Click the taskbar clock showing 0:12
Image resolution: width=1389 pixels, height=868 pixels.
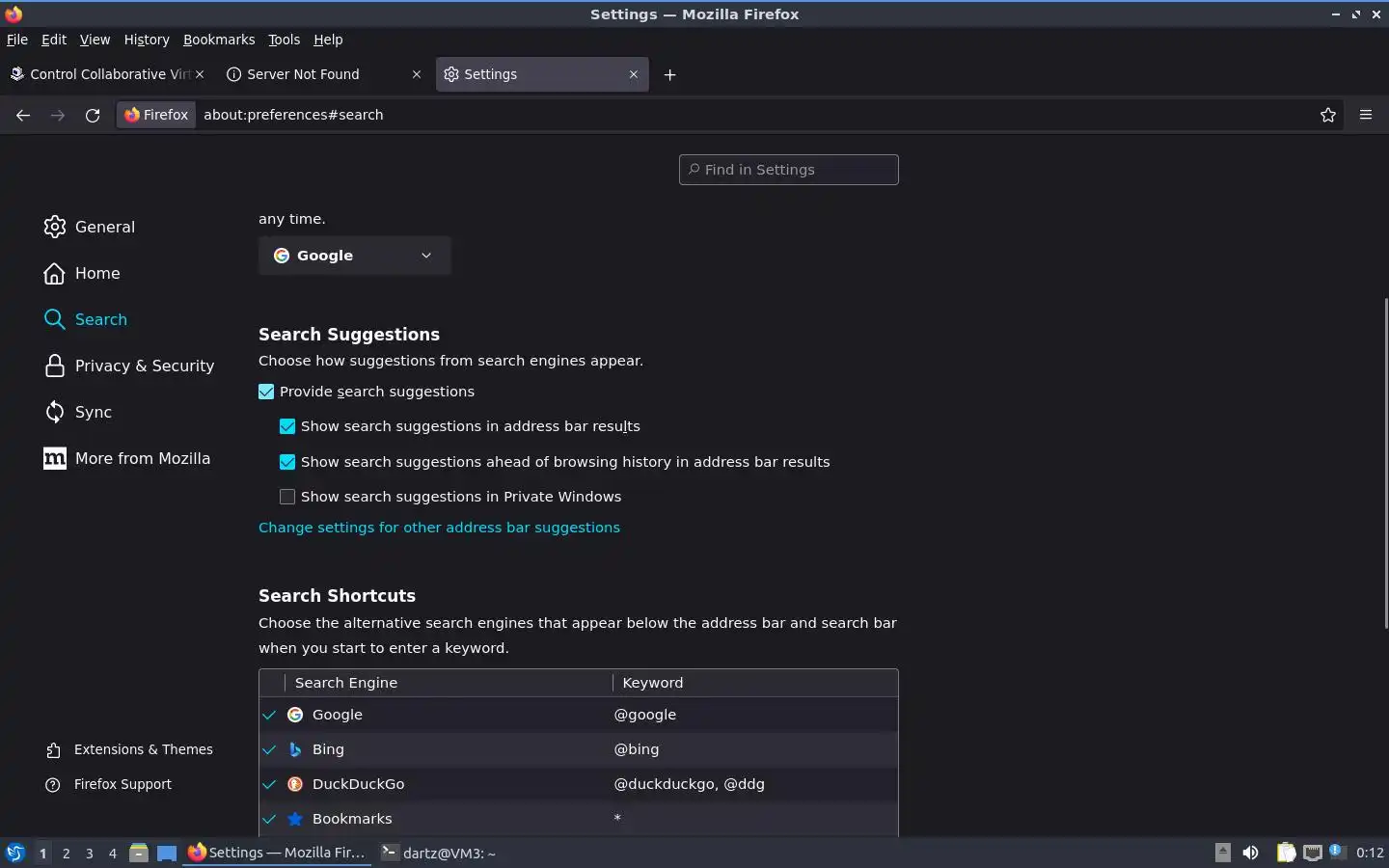click(1370, 853)
